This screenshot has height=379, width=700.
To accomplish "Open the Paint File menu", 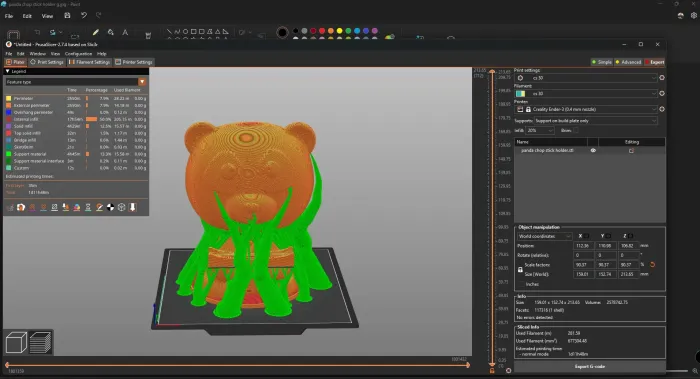I will coord(9,16).
